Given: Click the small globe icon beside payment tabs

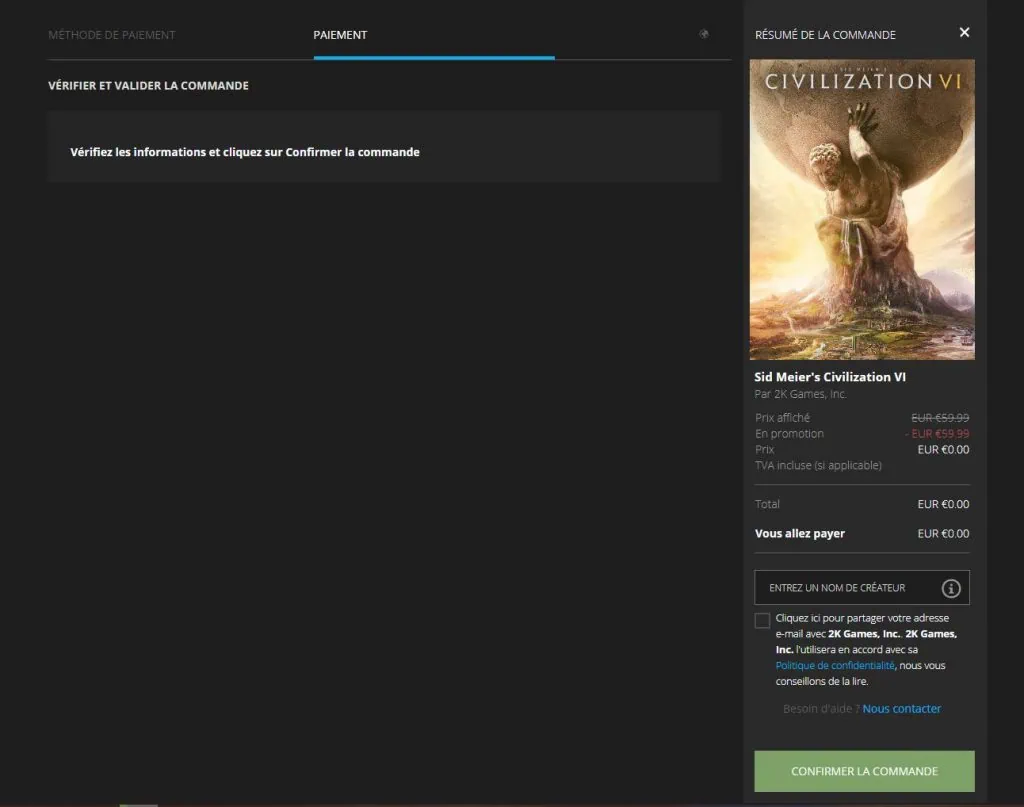Looking at the screenshot, I should [704, 34].
